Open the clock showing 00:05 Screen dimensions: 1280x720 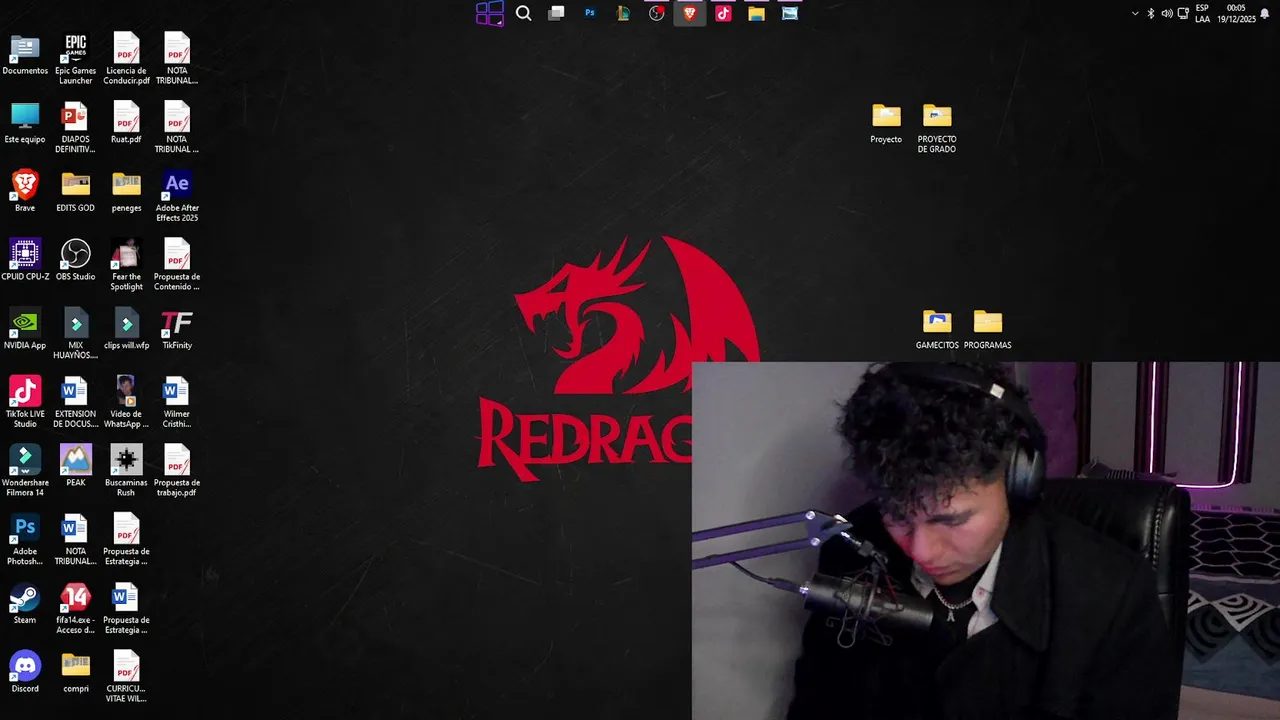(x=1236, y=13)
